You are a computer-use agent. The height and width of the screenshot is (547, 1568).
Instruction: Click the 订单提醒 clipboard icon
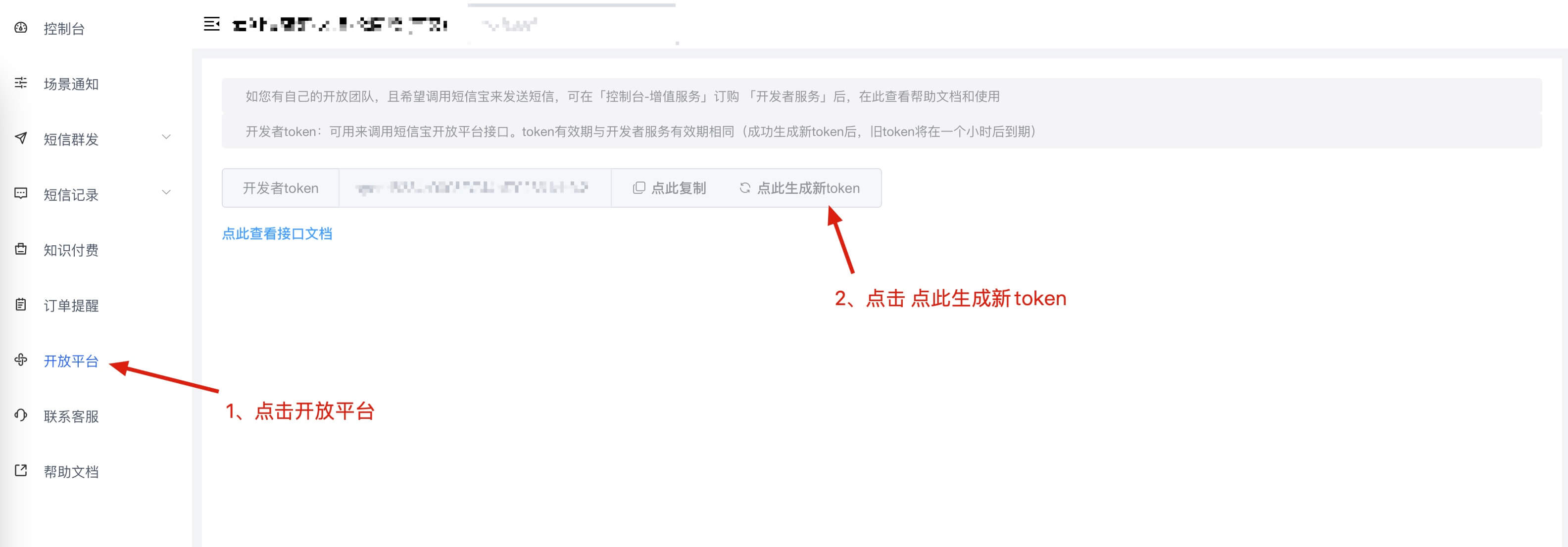click(21, 304)
